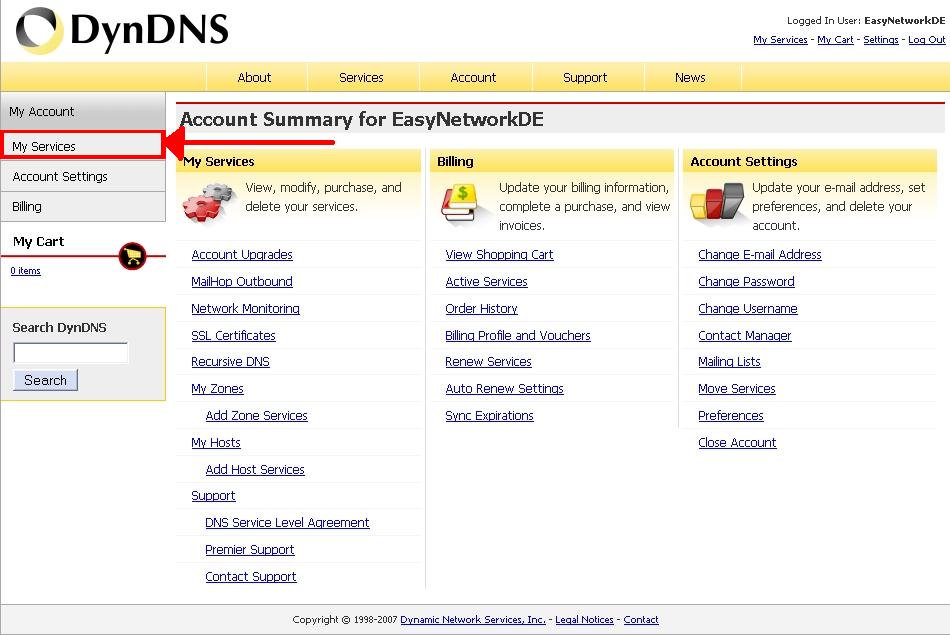Image resolution: width=950 pixels, height=635 pixels.
Task: Open the Services menu
Action: pyautogui.click(x=361, y=78)
